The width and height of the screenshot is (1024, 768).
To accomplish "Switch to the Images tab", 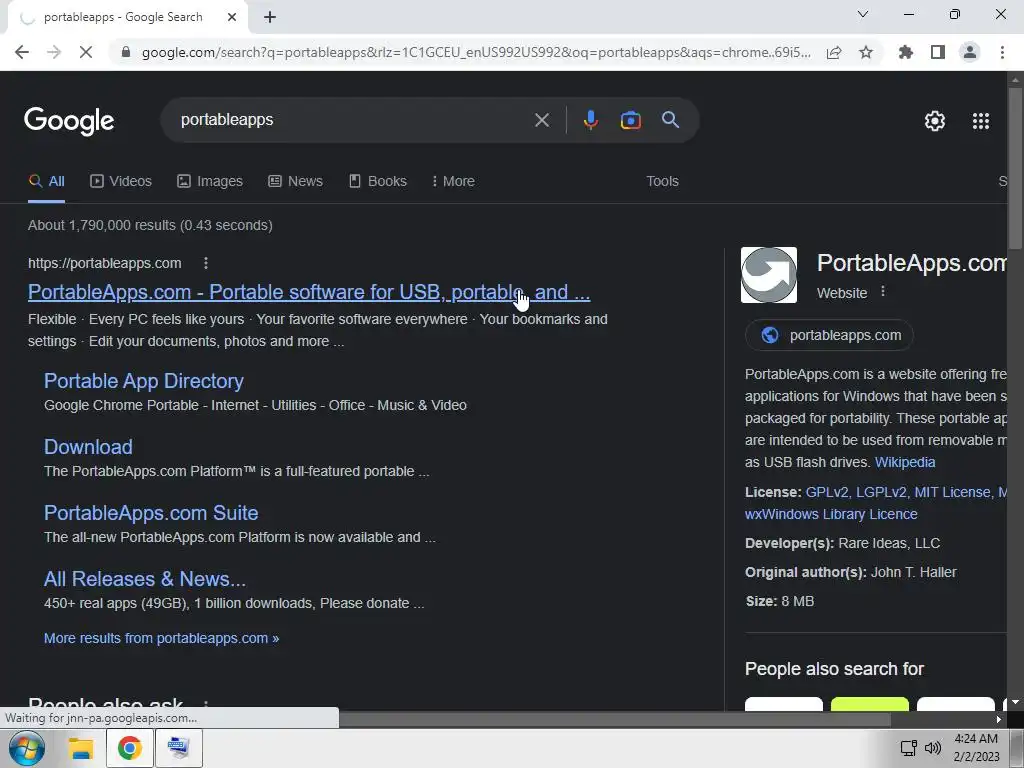I will click(x=210, y=182).
